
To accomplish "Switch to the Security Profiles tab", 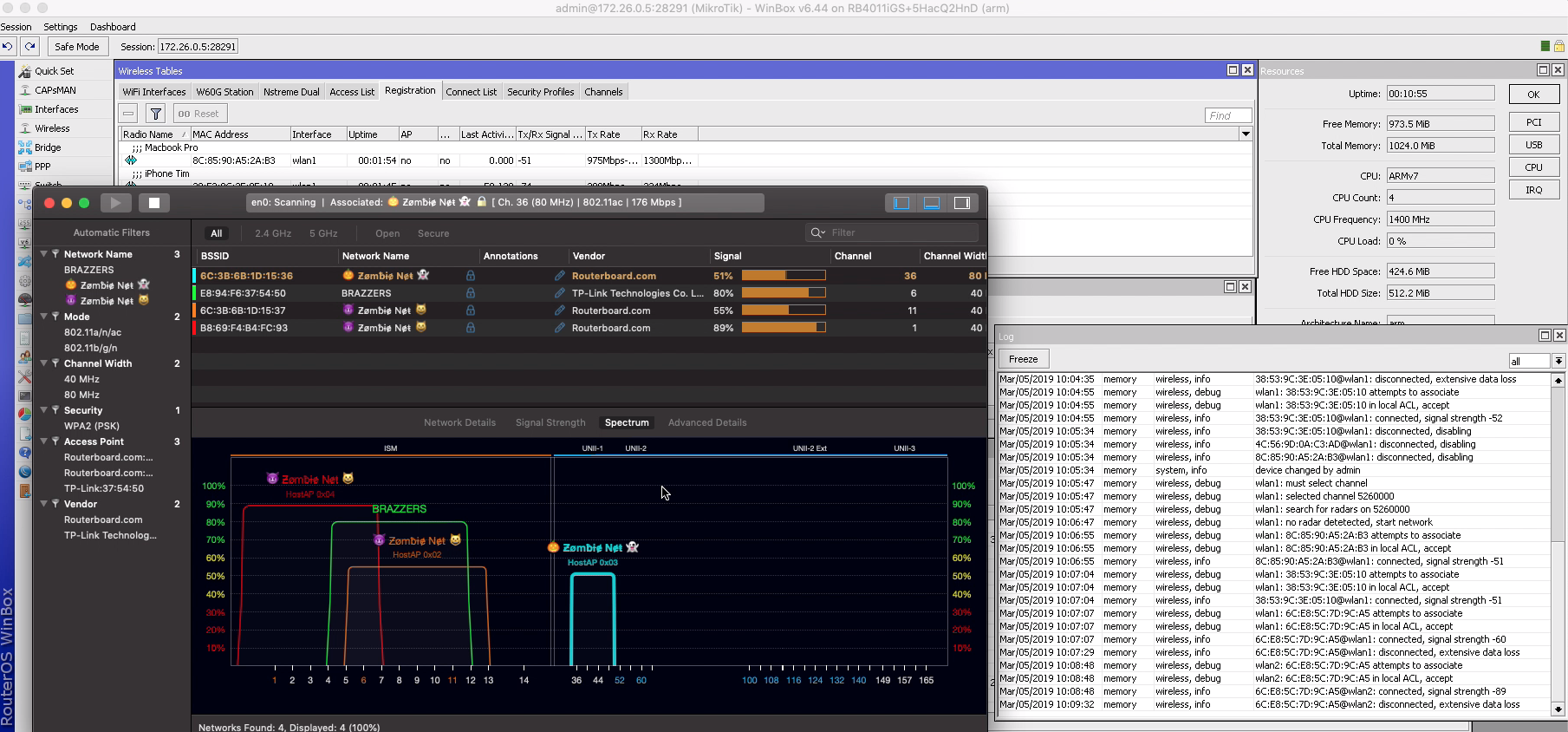I will tap(541, 92).
